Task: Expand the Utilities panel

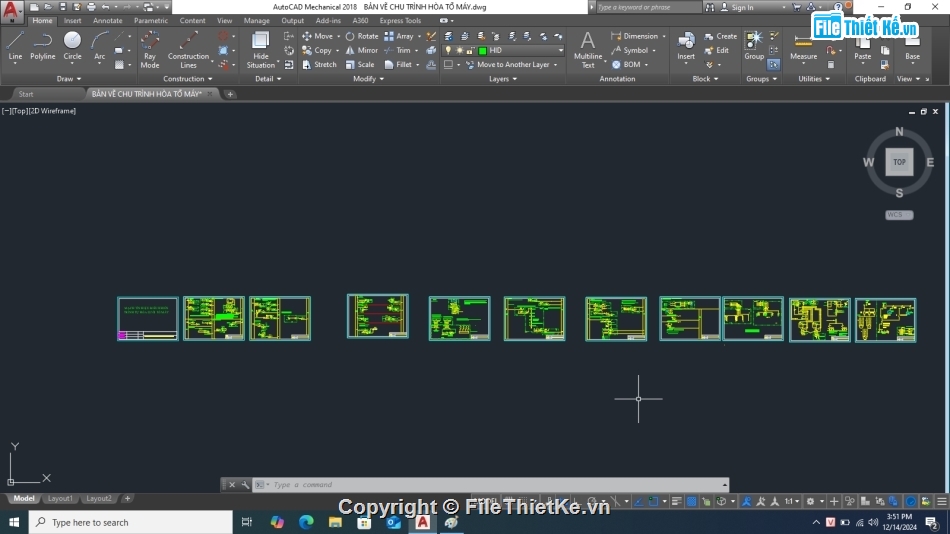Action: pos(814,79)
